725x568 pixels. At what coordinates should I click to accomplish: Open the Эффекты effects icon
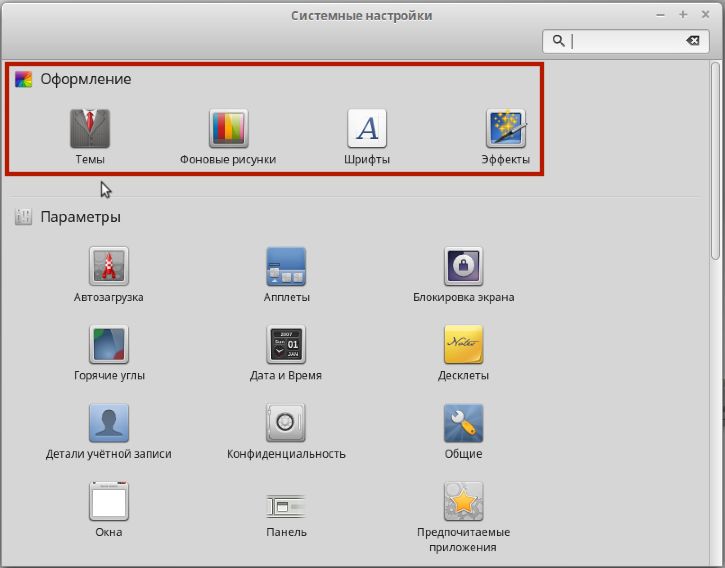tap(506, 129)
